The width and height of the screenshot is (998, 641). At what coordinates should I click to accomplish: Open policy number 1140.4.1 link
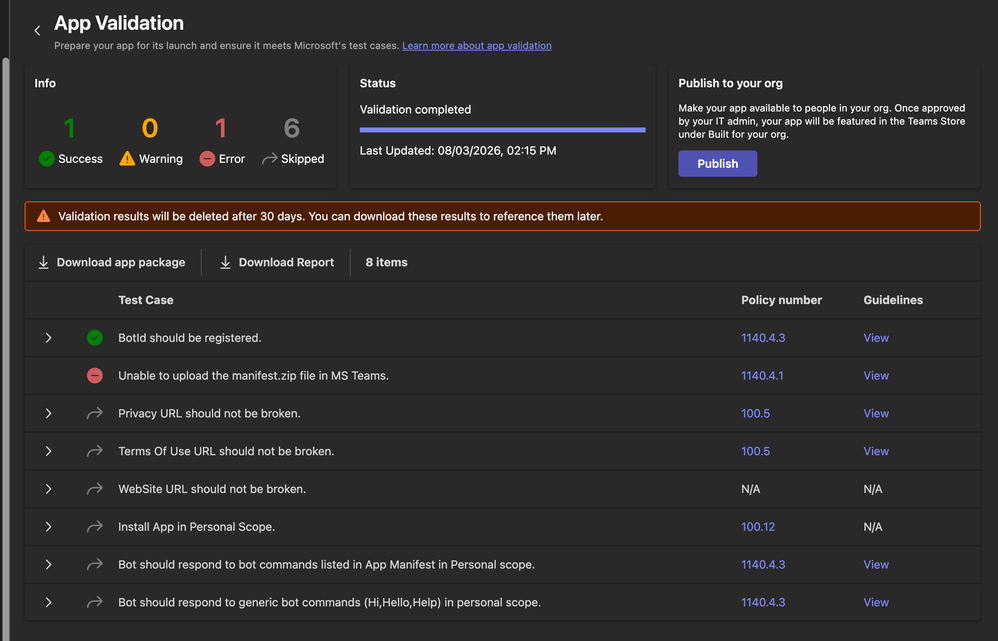click(x=762, y=376)
